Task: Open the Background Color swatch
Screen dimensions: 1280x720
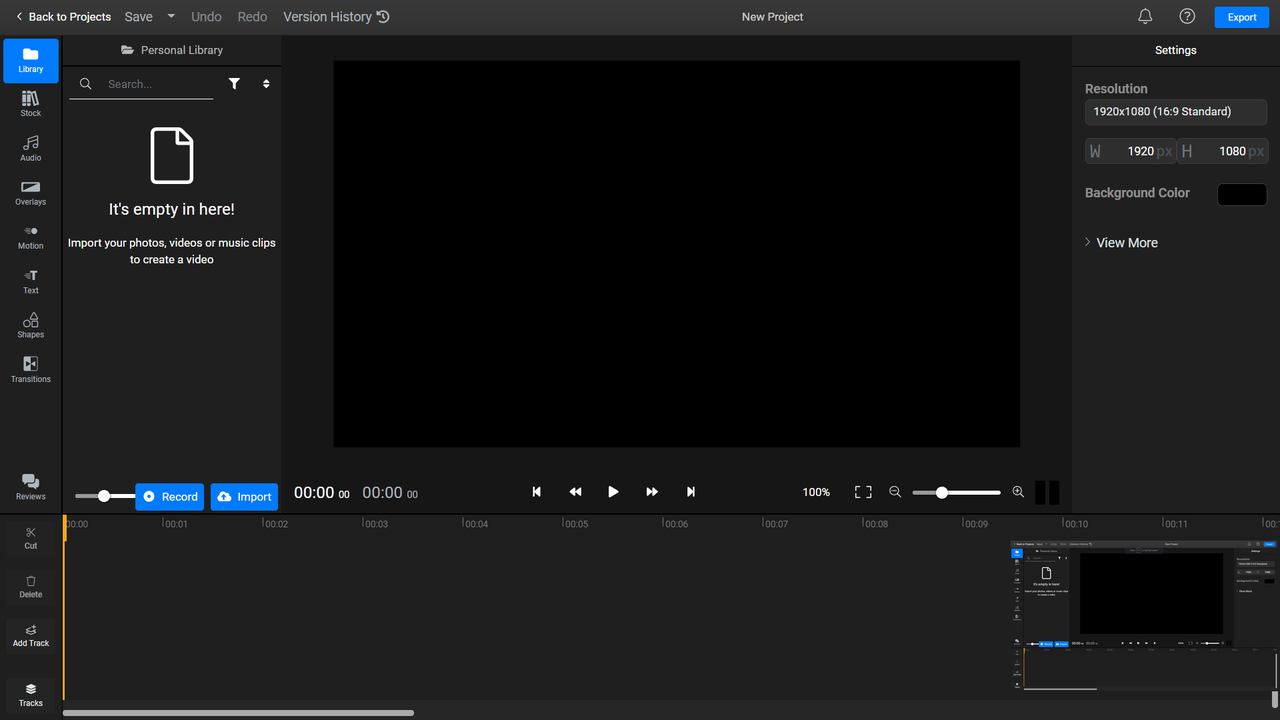Action: [x=1241, y=194]
